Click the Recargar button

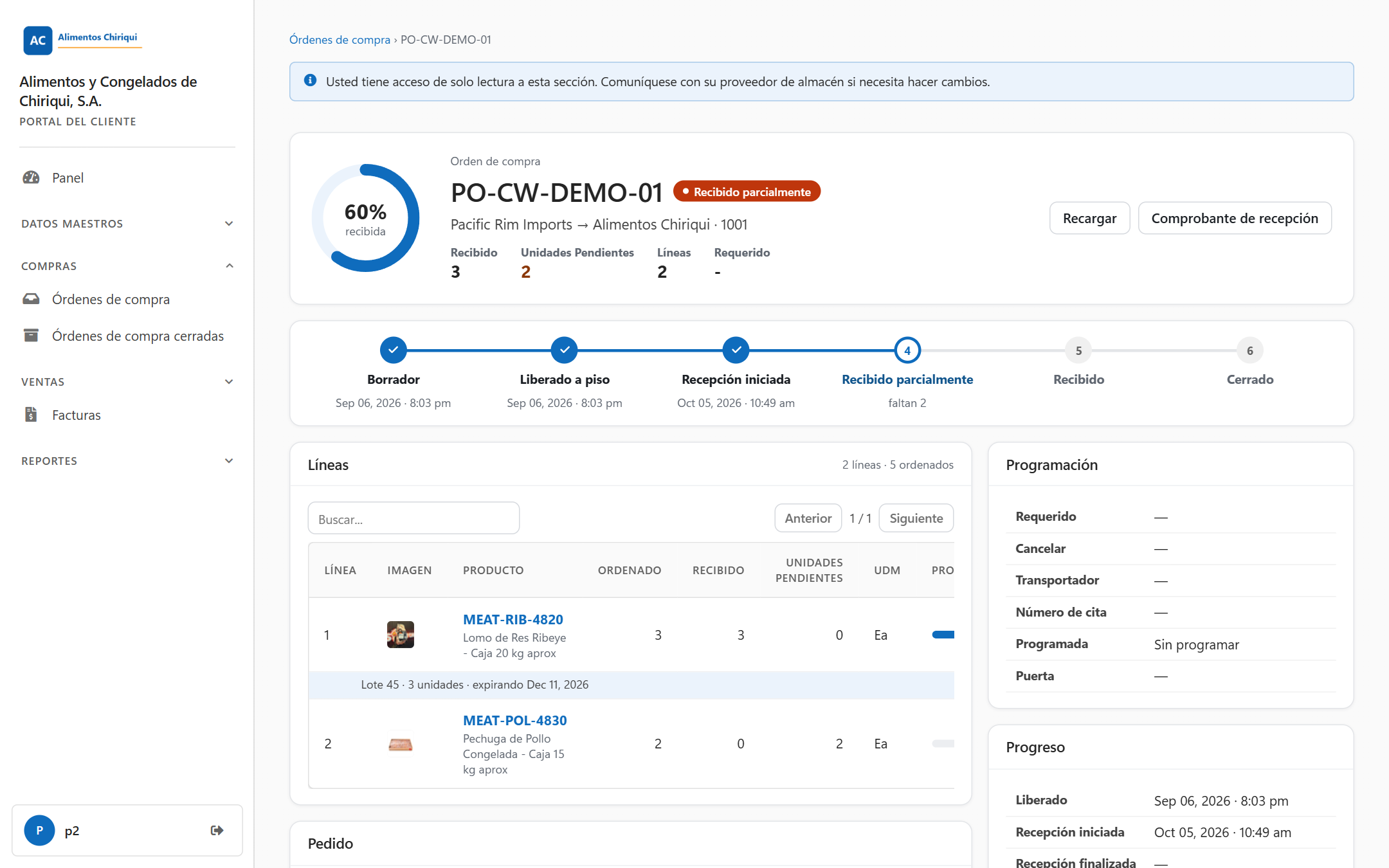pos(1089,218)
